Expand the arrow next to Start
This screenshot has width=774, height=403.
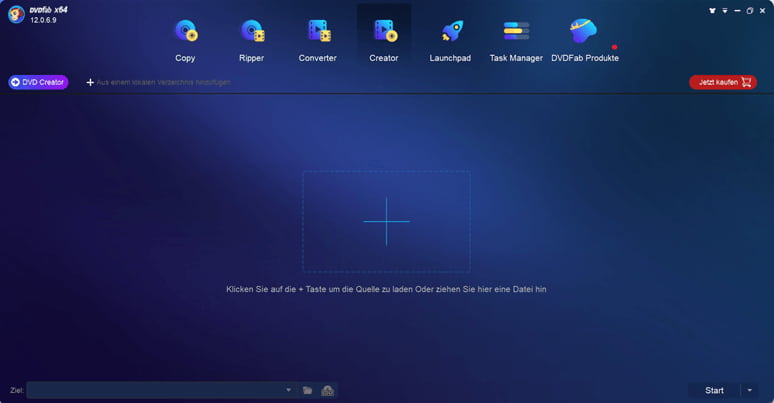coord(749,390)
